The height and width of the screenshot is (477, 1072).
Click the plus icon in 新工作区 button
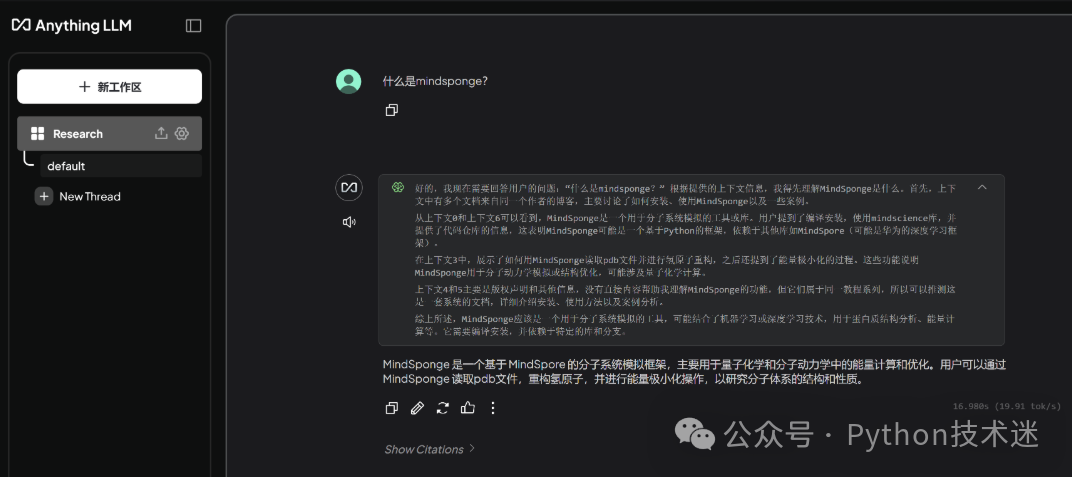point(84,87)
